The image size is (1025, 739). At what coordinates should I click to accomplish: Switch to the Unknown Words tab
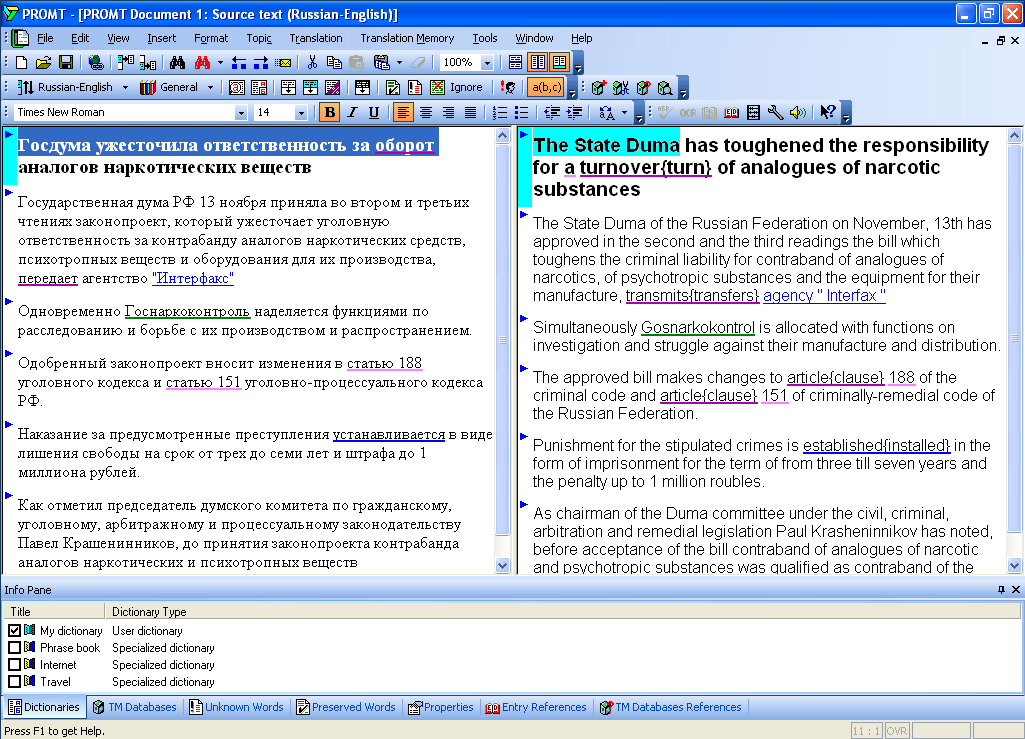pyautogui.click(x=237, y=707)
